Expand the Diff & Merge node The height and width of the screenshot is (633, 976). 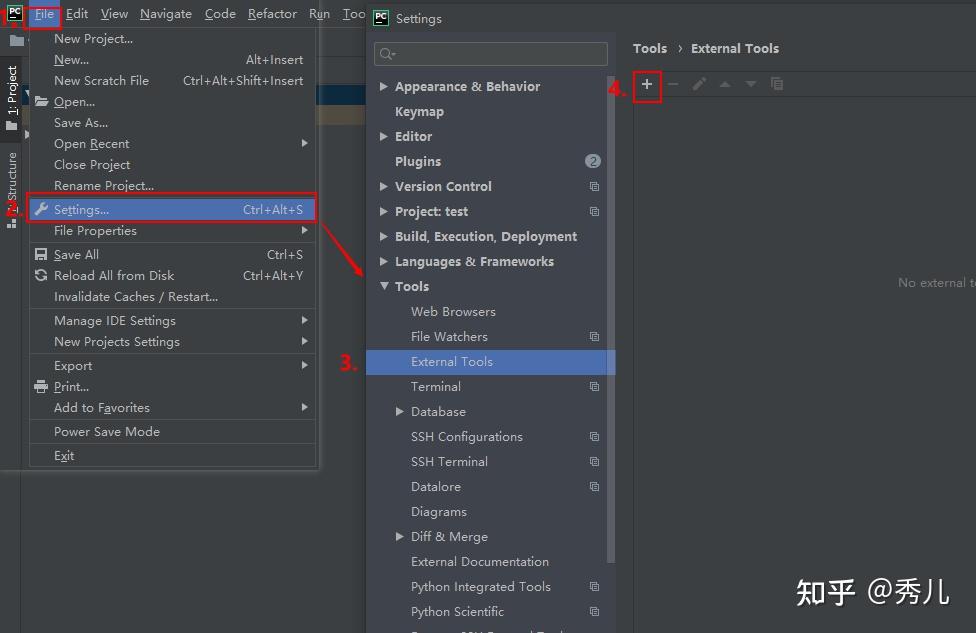(400, 537)
